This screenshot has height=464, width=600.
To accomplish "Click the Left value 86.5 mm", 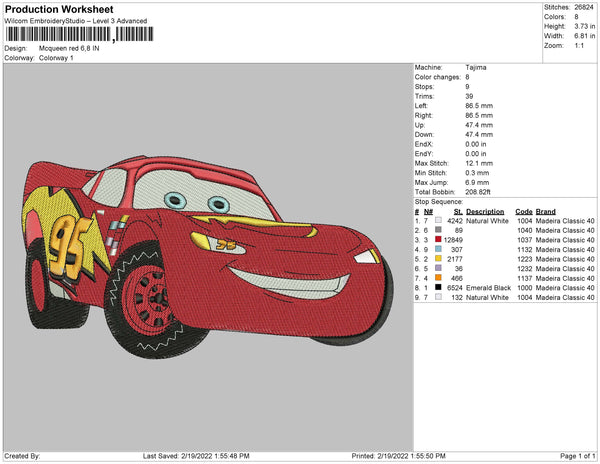I will (479, 106).
